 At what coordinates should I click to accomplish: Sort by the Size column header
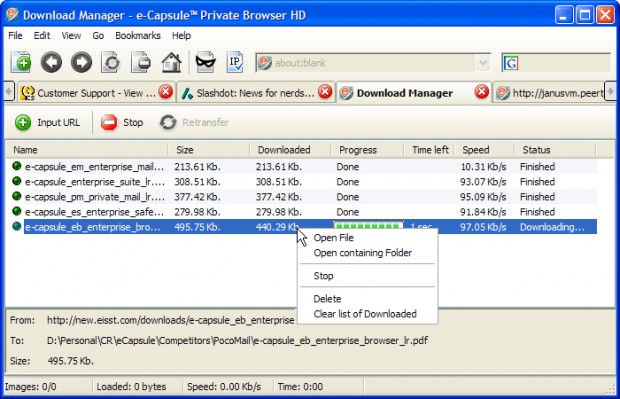tap(209, 150)
